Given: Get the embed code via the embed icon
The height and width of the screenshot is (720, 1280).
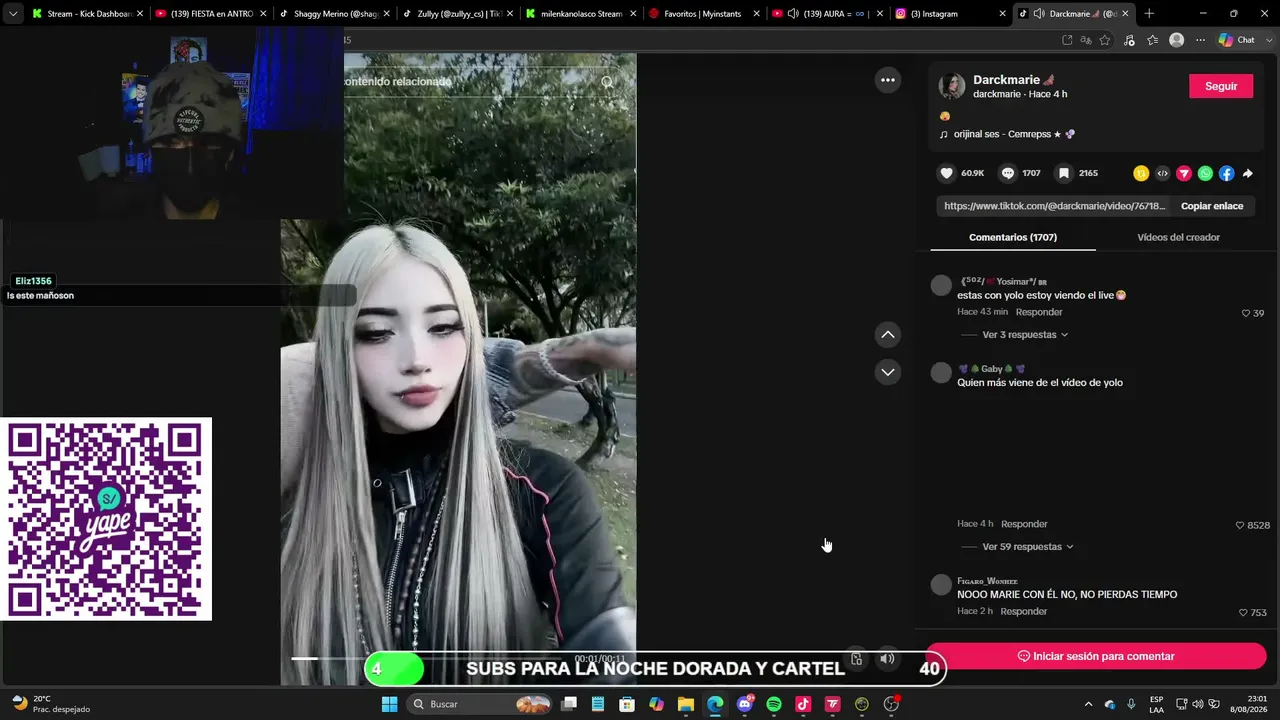Looking at the screenshot, I should click(1162, 173).
